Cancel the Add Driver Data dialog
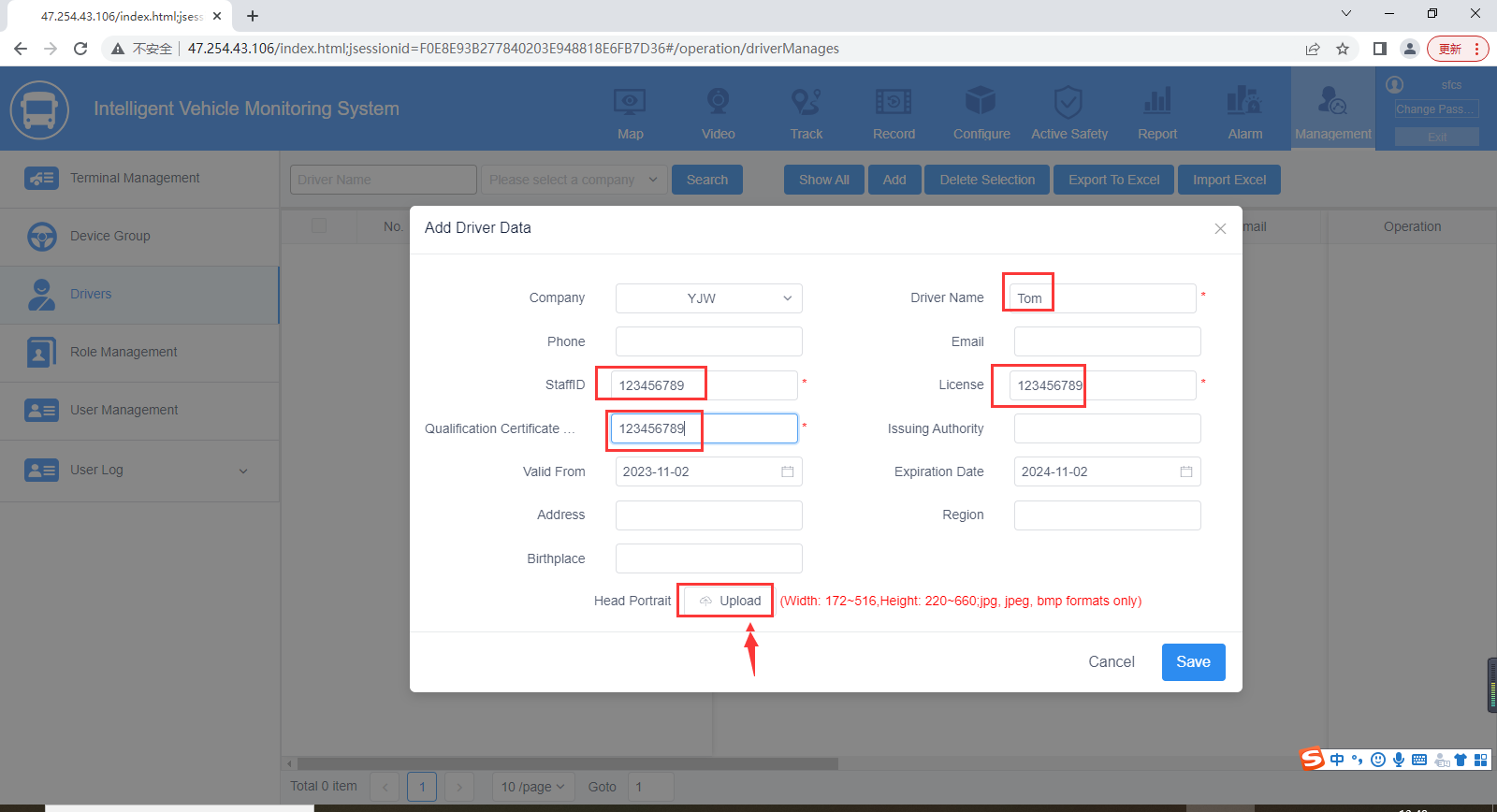The height and width of the screenshot is (812, 1497). (1112, 662)
